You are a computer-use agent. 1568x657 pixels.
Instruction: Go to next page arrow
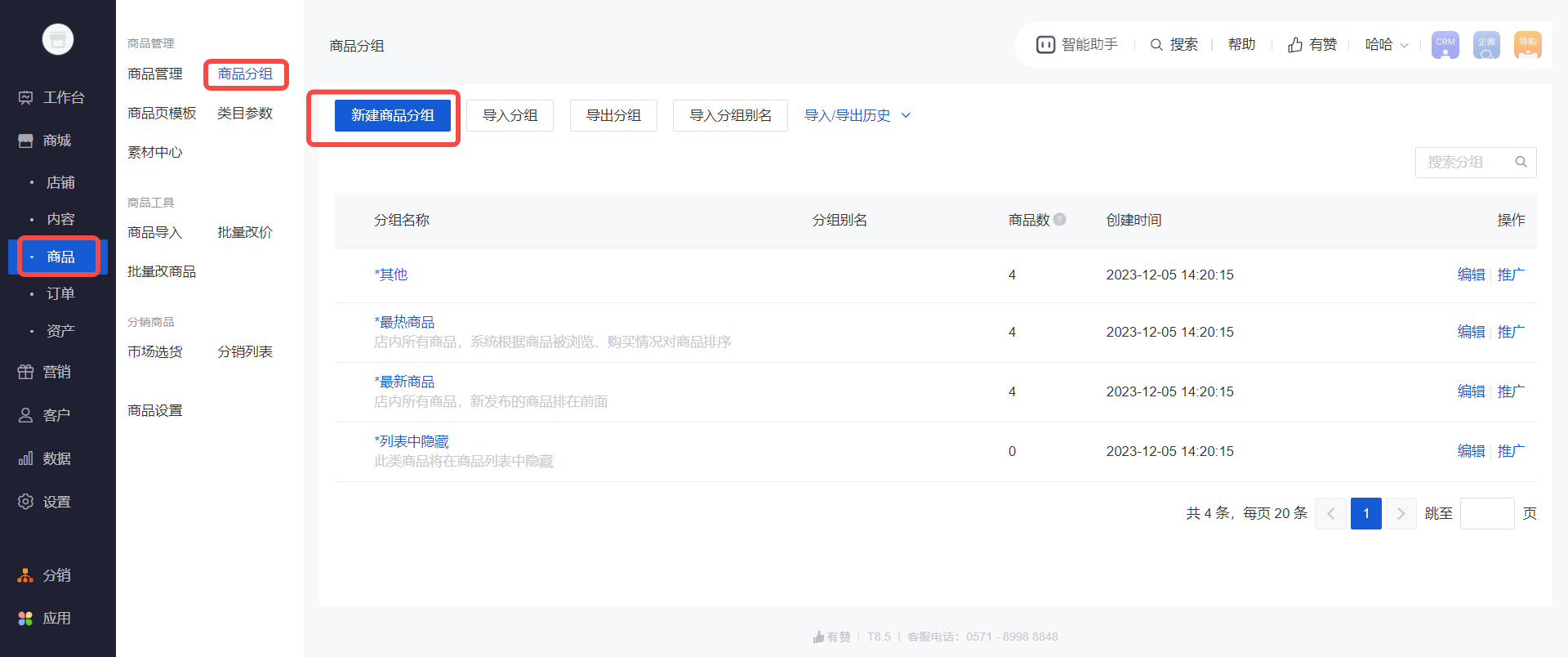point(1401,513)
